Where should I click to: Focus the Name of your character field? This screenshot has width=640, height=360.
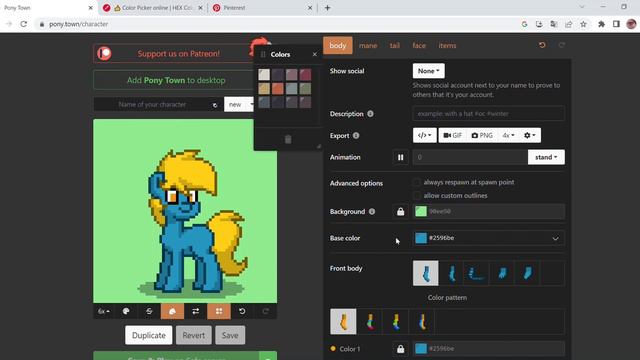coord(152,104)
